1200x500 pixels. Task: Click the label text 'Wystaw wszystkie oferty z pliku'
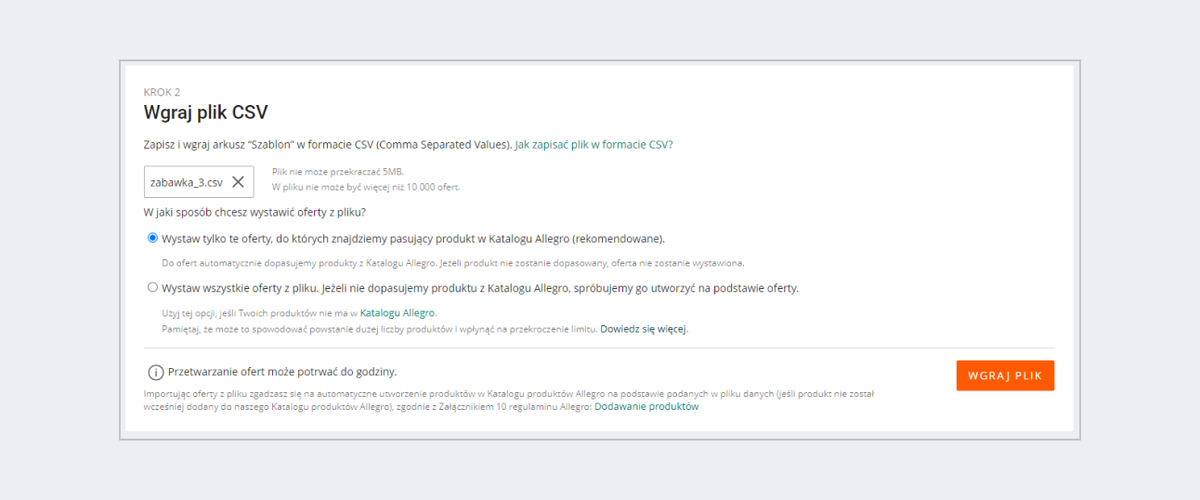(240, 288)
